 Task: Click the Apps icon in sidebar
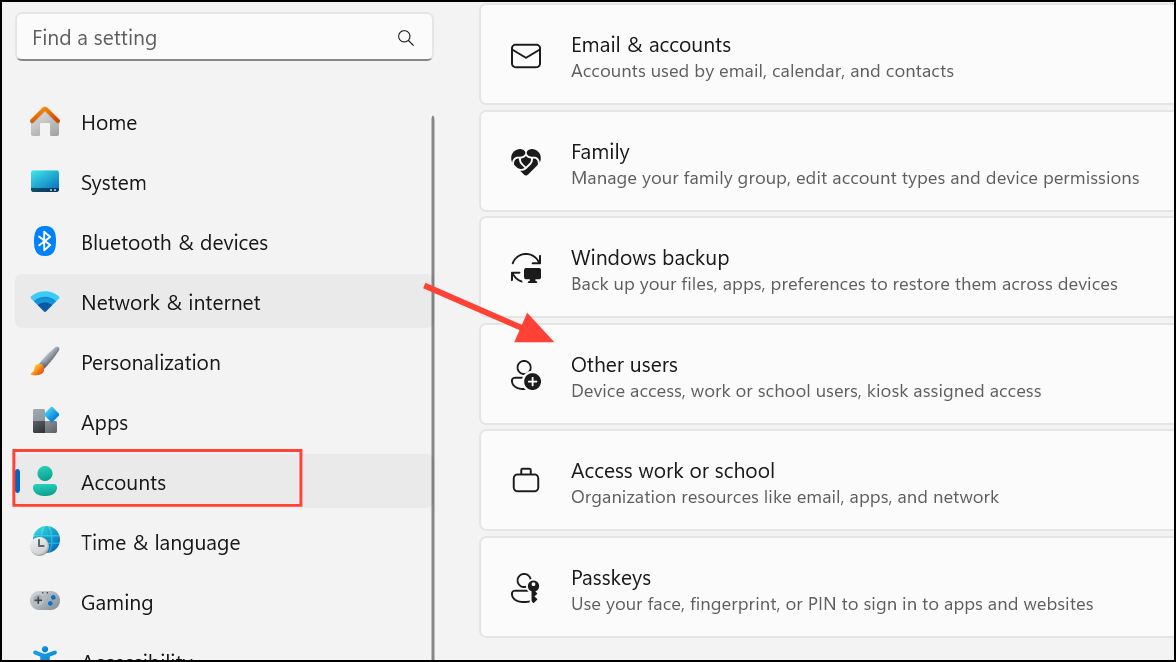[45, 421]
